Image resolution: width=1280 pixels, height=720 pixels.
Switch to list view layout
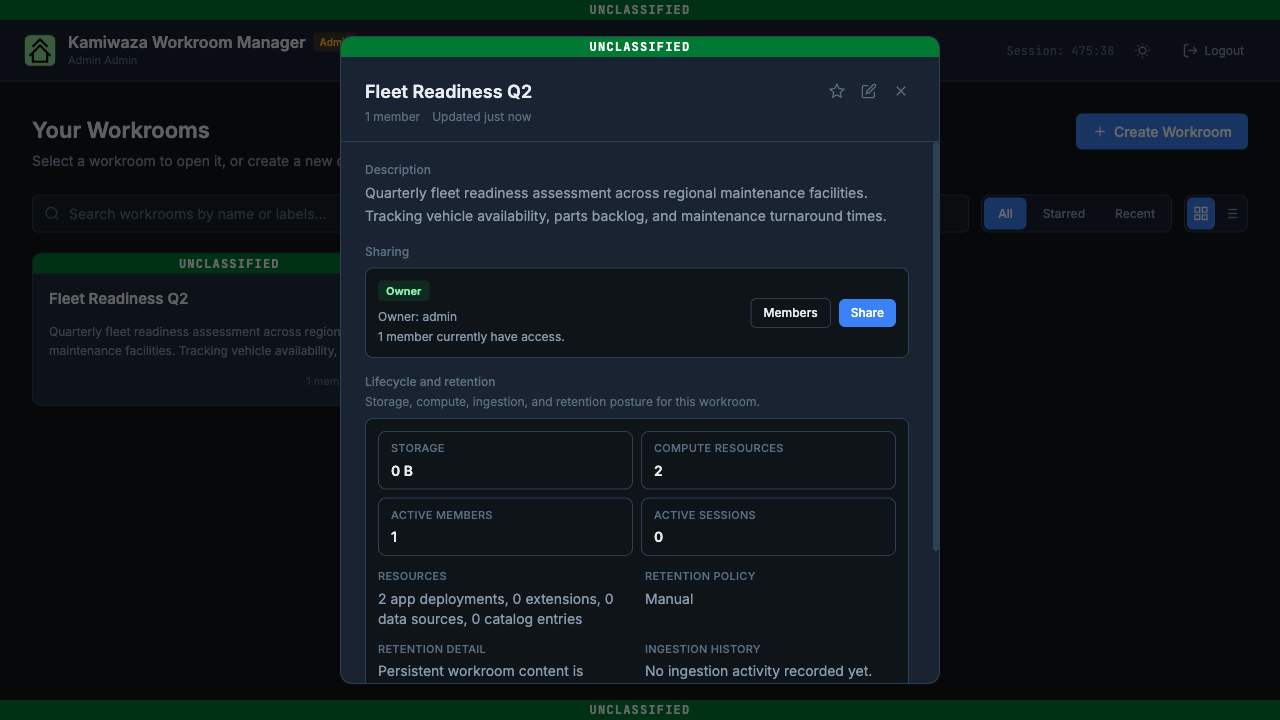(x=1232, y=214)
